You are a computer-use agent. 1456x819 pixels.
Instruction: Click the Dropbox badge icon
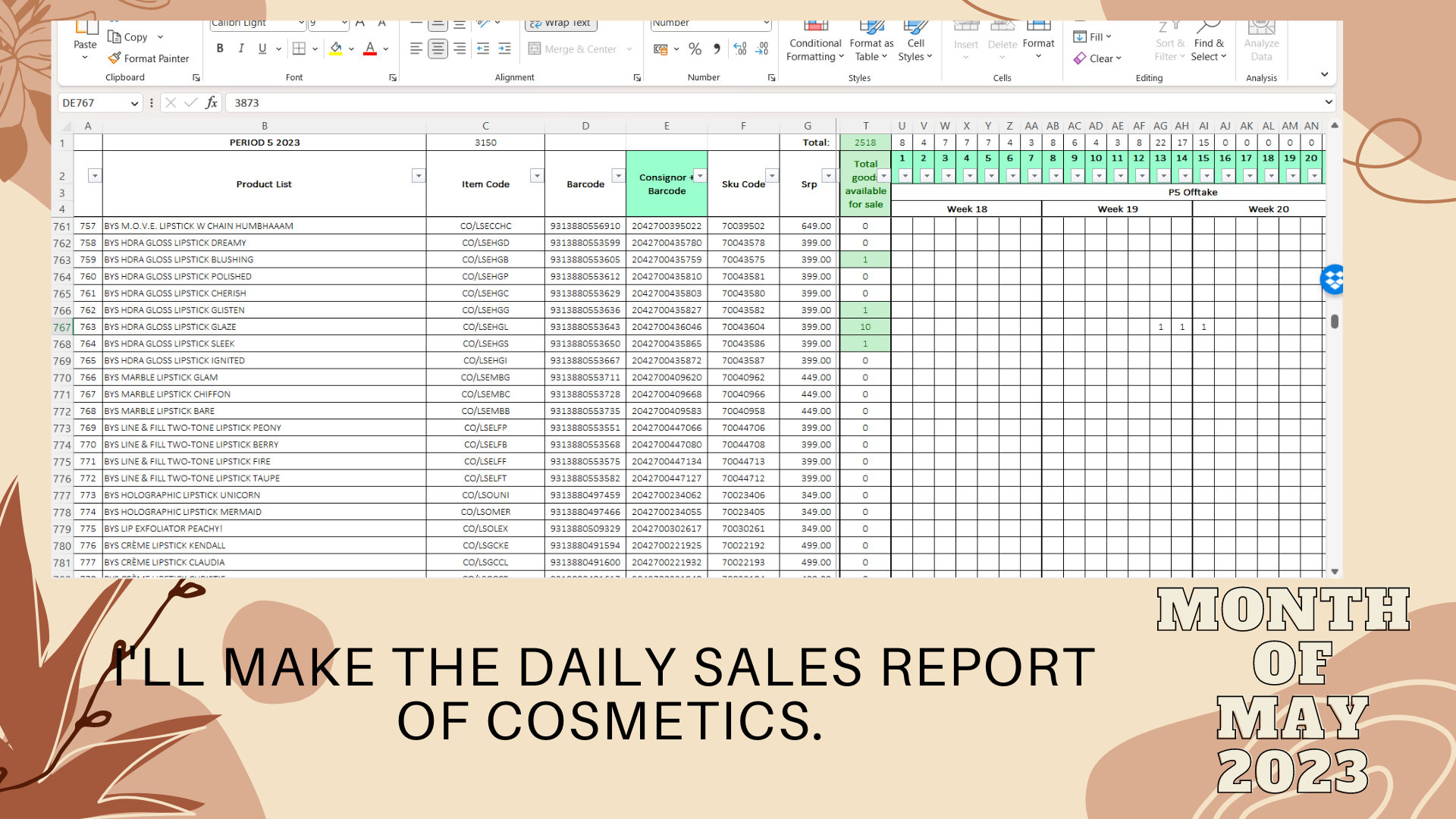[1332, 280]
